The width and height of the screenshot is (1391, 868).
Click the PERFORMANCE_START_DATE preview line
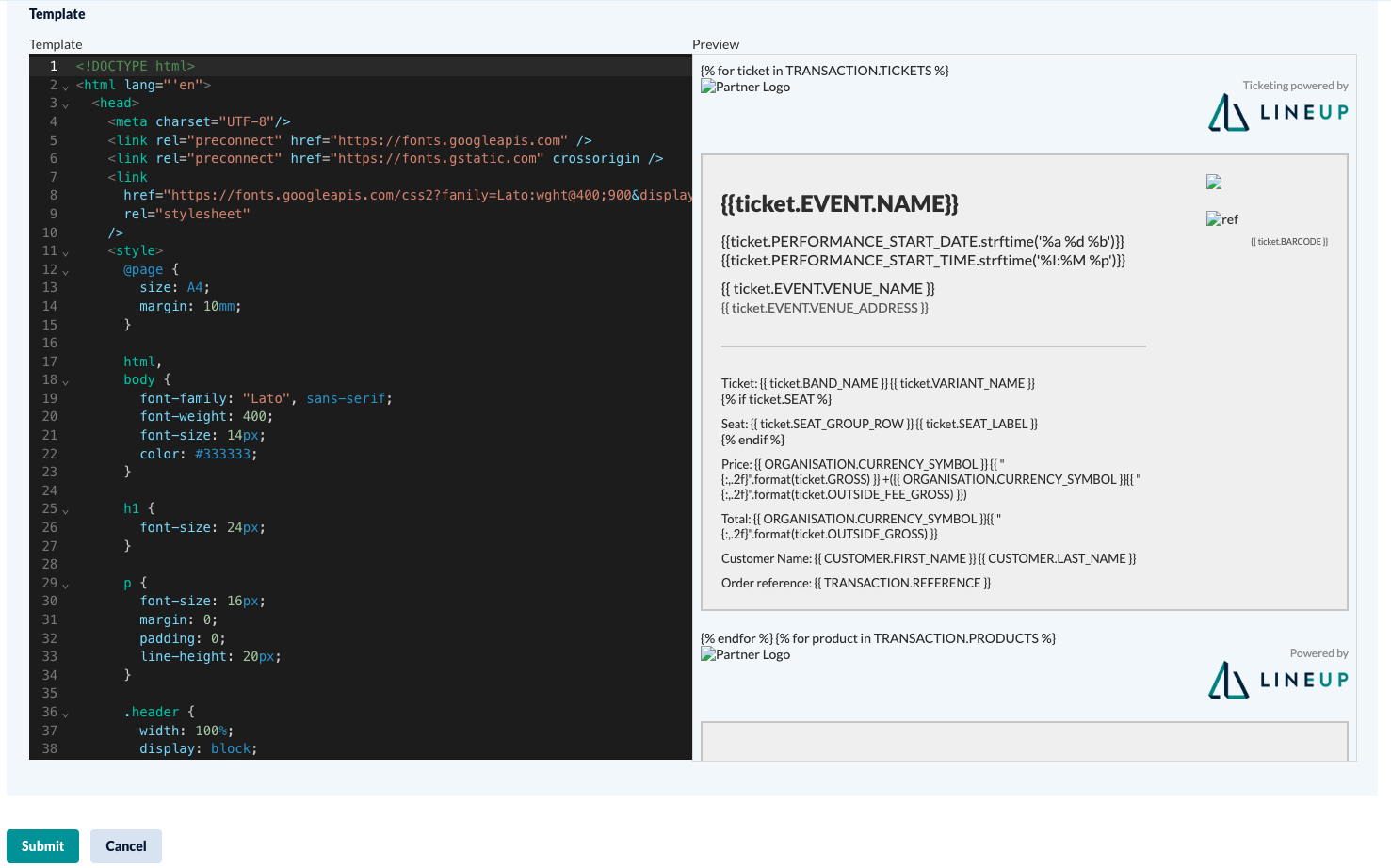pos(923,242)
